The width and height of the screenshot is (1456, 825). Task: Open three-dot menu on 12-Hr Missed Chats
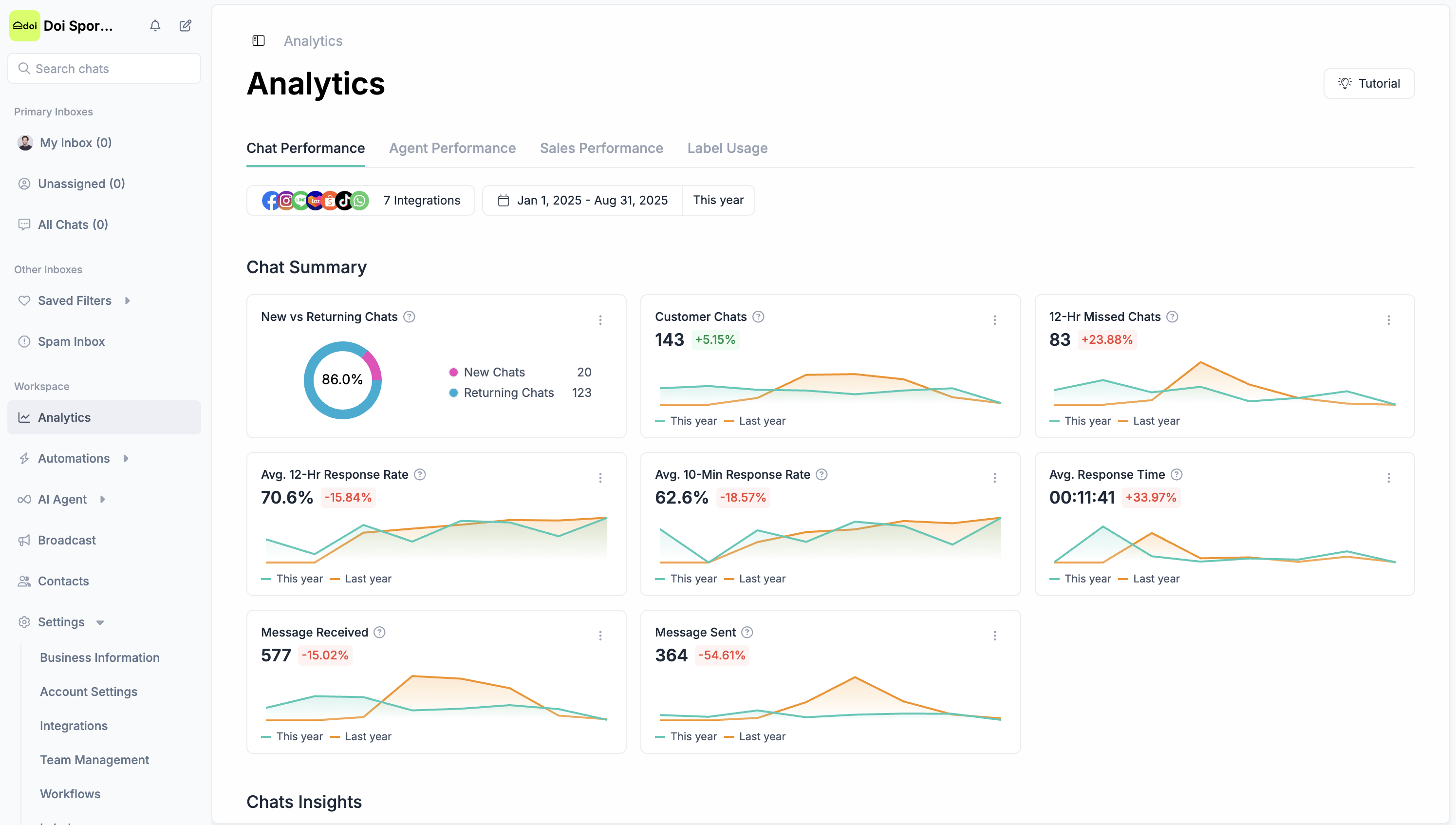[x=1389, y=320]
